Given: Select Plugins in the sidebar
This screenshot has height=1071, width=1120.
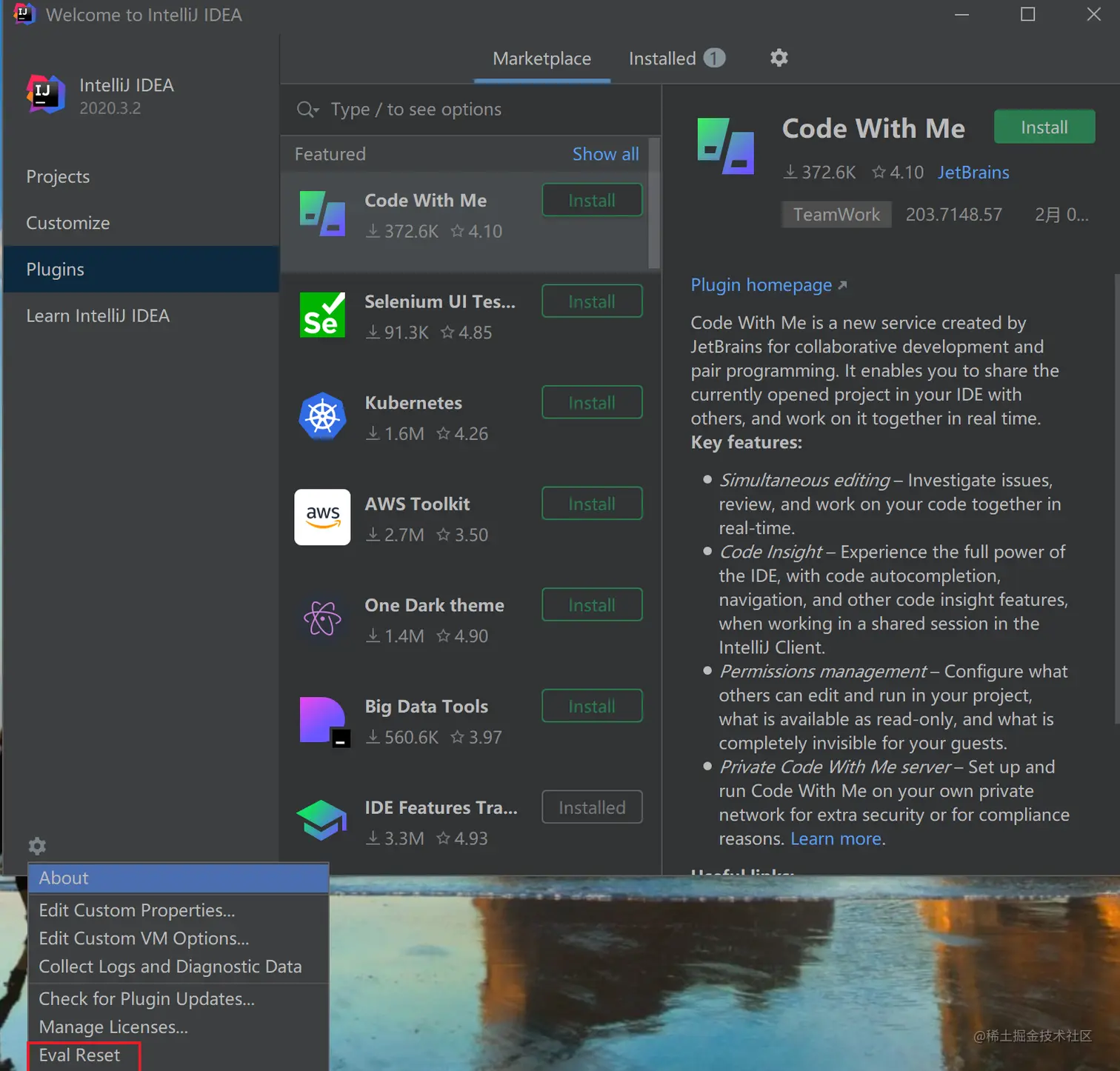Looking at the screenshot, I should (141, 270).
